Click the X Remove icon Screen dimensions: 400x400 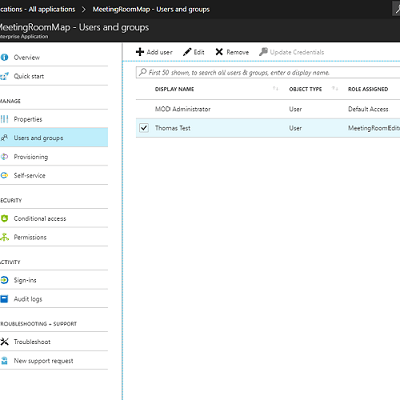[219, 52]
